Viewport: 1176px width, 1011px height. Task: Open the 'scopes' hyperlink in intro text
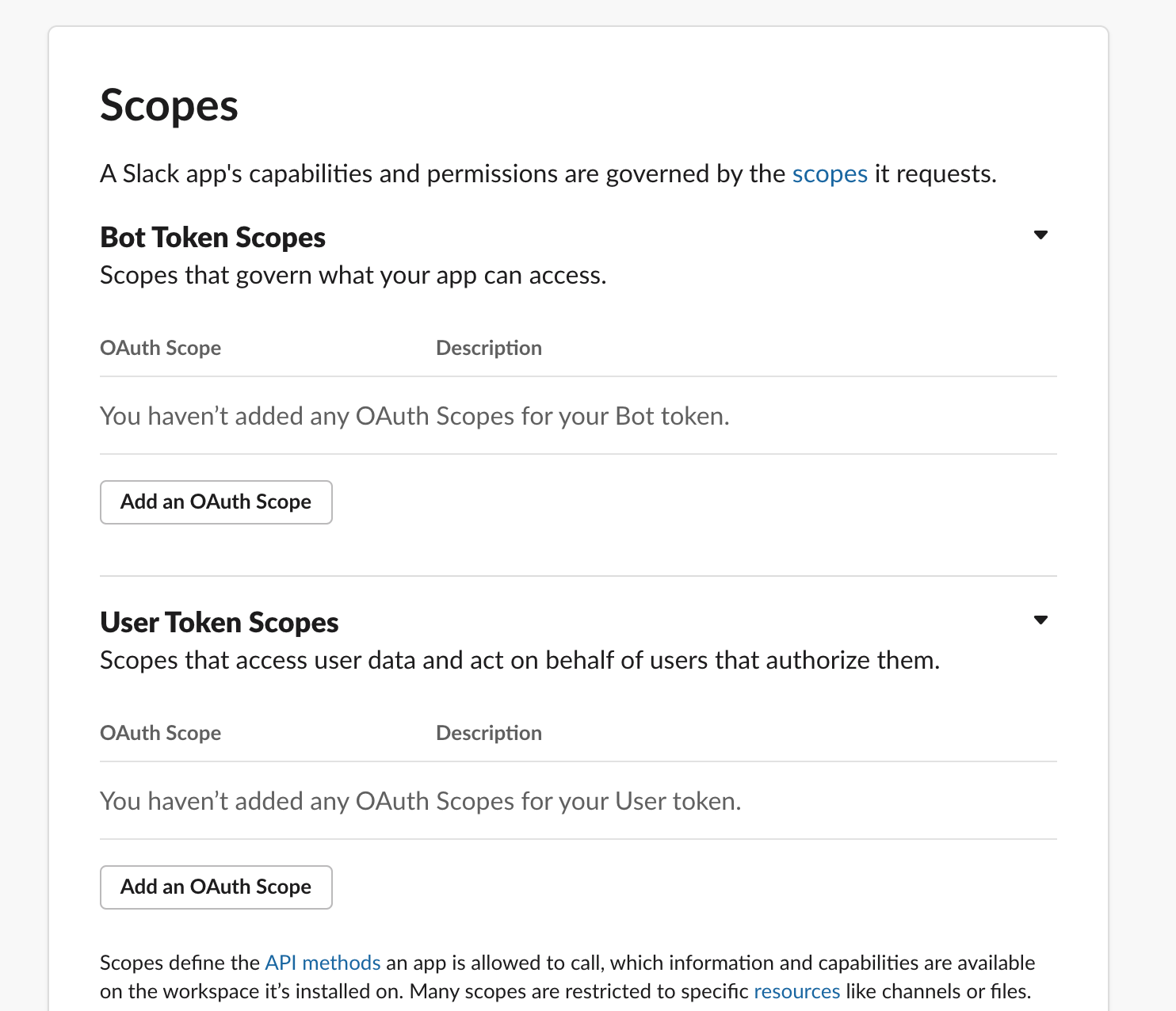click(830, 174)
